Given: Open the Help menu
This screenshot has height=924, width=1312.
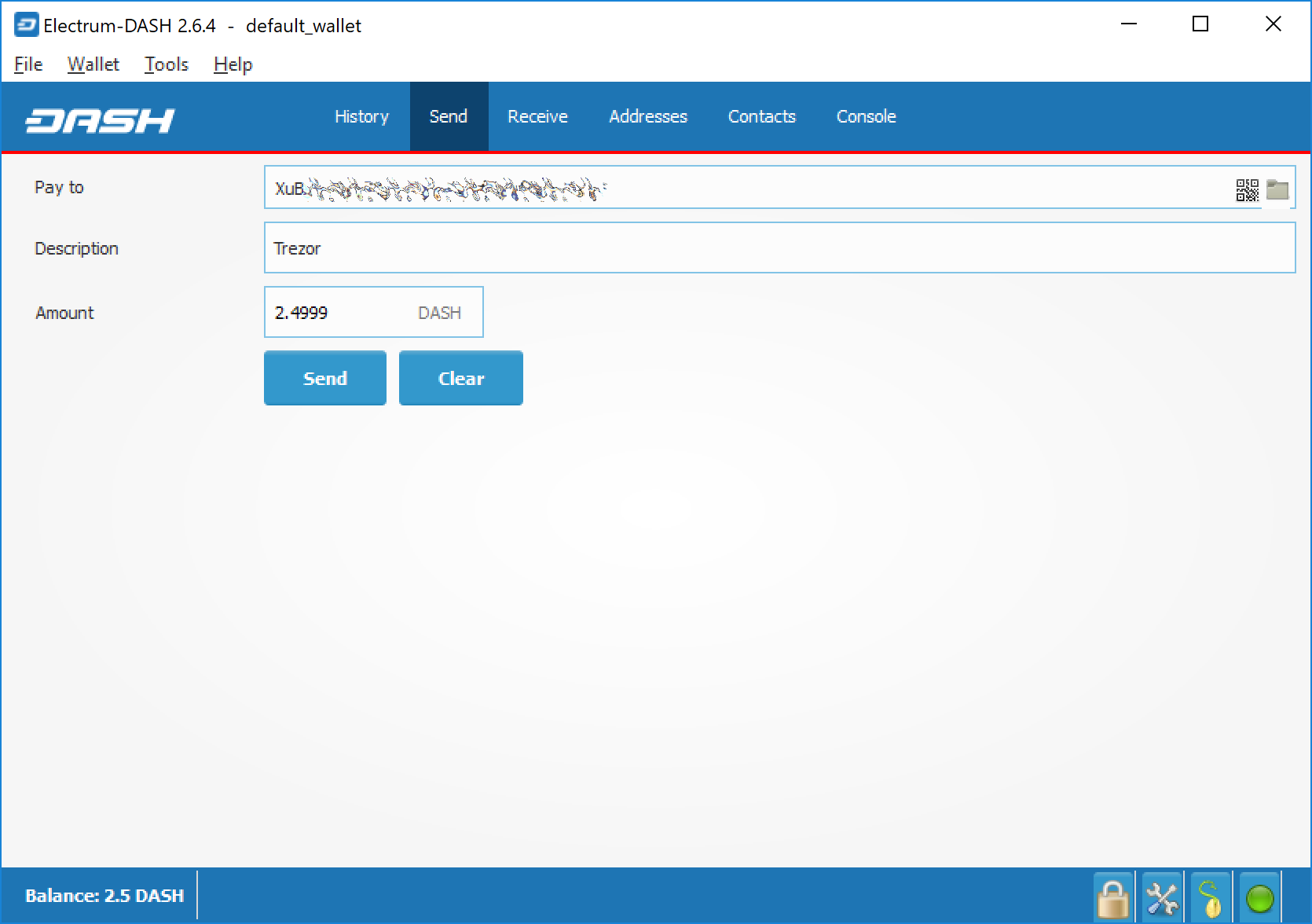Looking at the screenshot, I should [233, 64].
